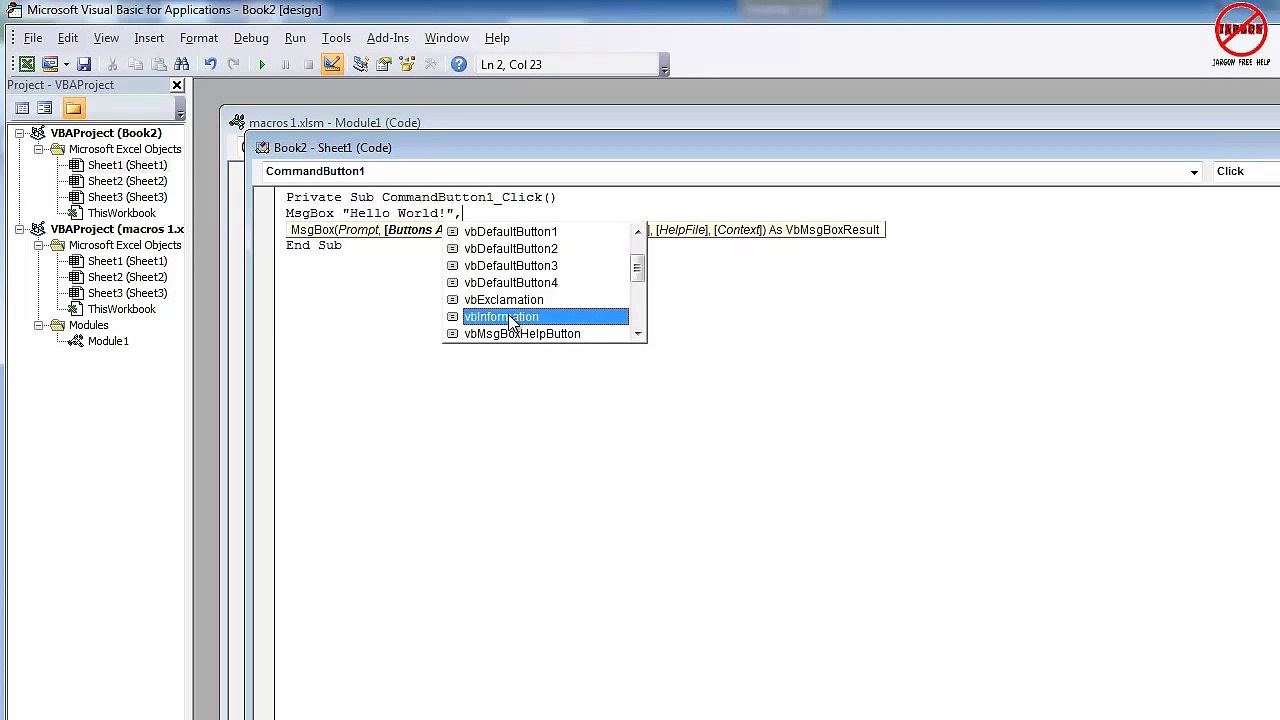Open the Help menu
Viewport: 1280px width, 720px height.
497,38
